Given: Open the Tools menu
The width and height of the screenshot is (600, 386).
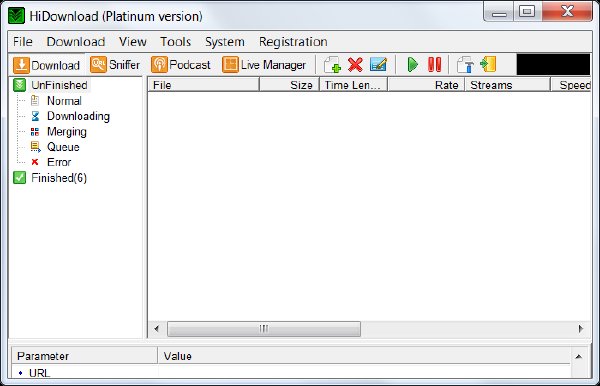Looking at the screenshot, I should point(175,41).
